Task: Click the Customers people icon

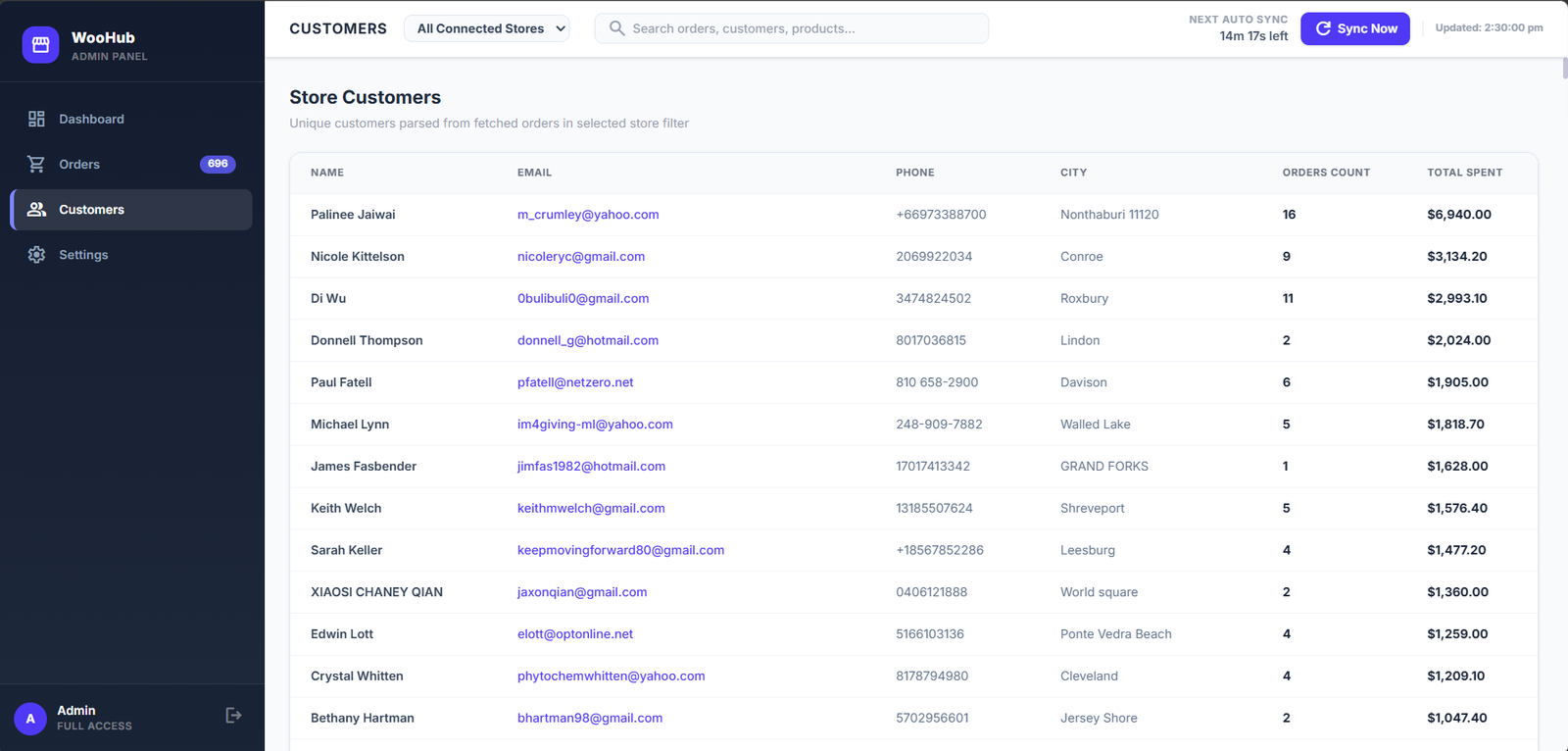Action: [x=36, y=209]
